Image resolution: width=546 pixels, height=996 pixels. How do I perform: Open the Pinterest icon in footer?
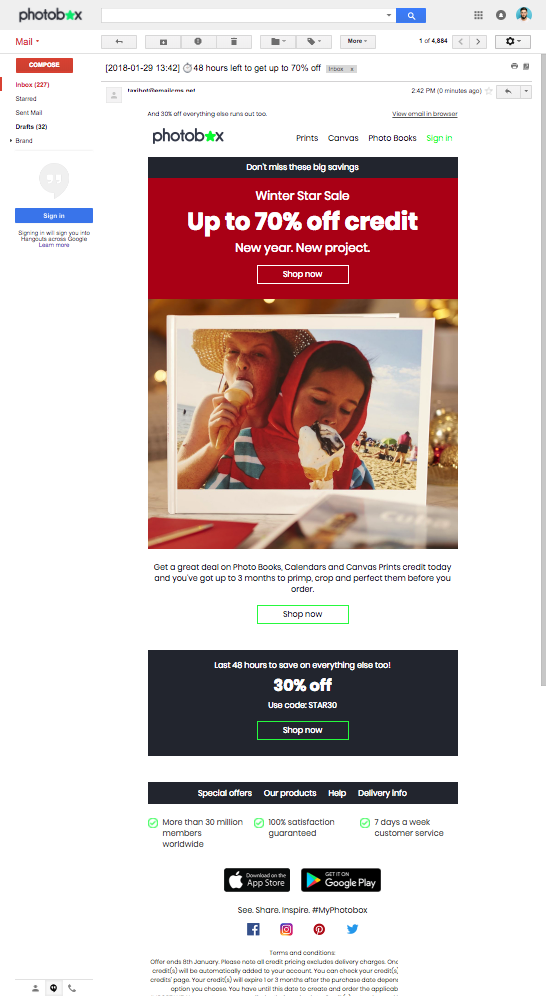[319, 929]
